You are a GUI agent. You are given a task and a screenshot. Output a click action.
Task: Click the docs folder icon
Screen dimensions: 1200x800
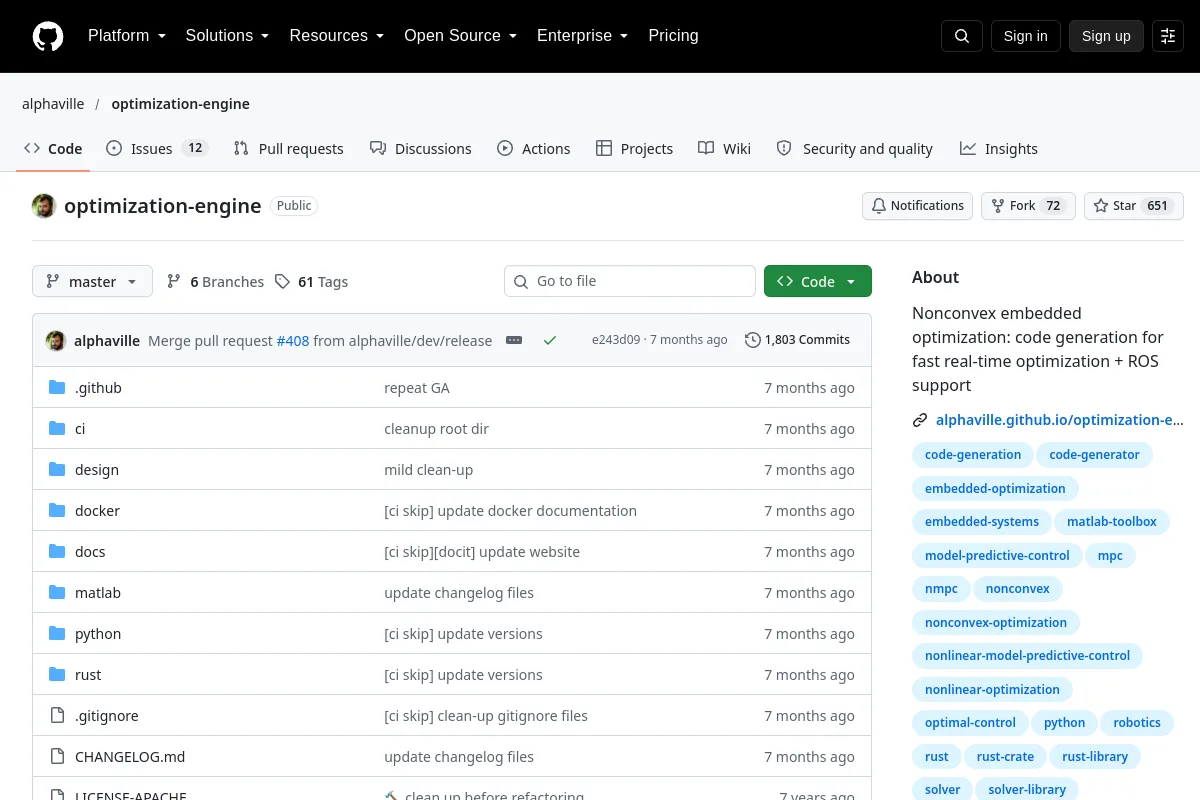click(57, 552)
